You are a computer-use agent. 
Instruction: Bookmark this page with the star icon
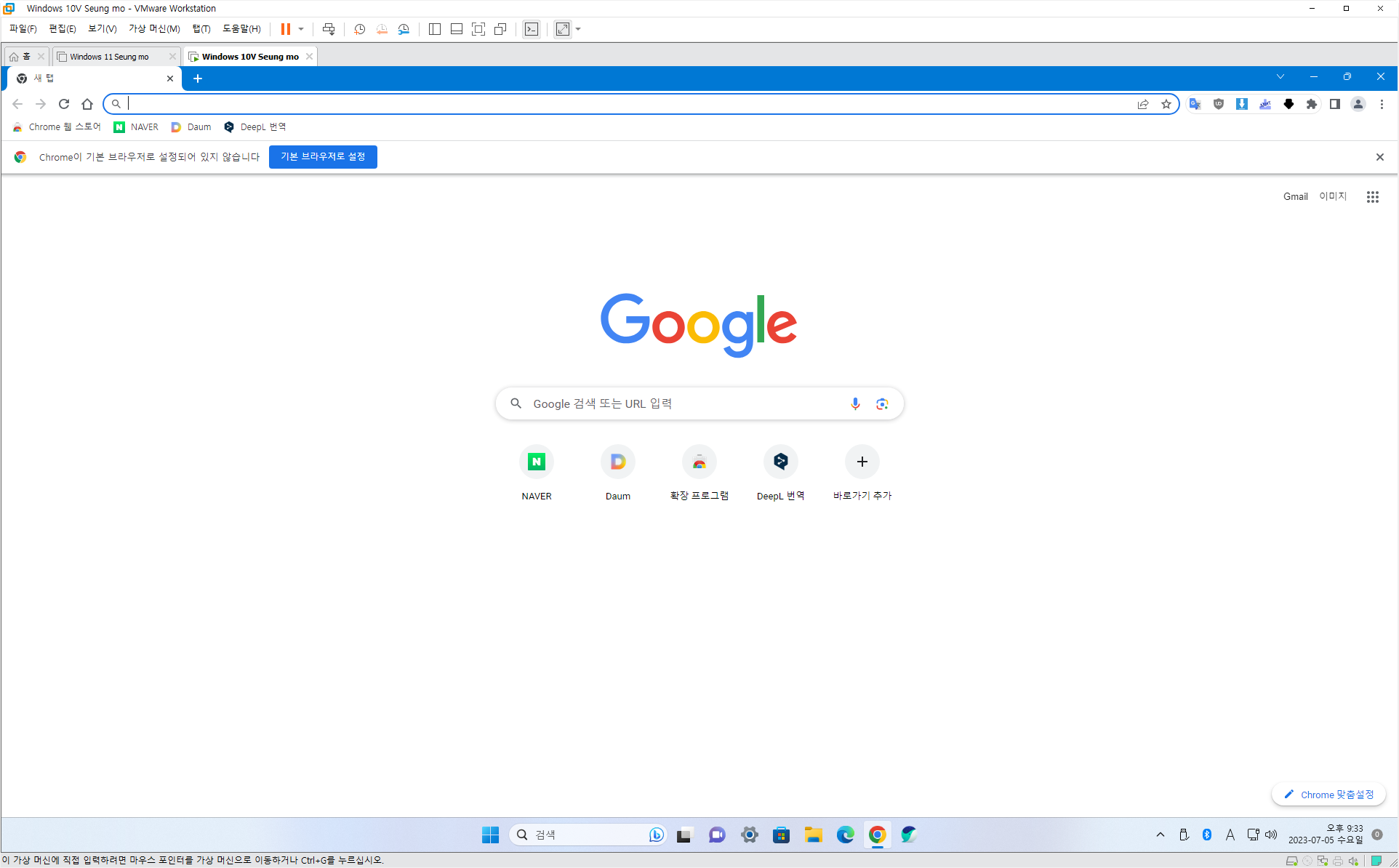click(1166, 104)
